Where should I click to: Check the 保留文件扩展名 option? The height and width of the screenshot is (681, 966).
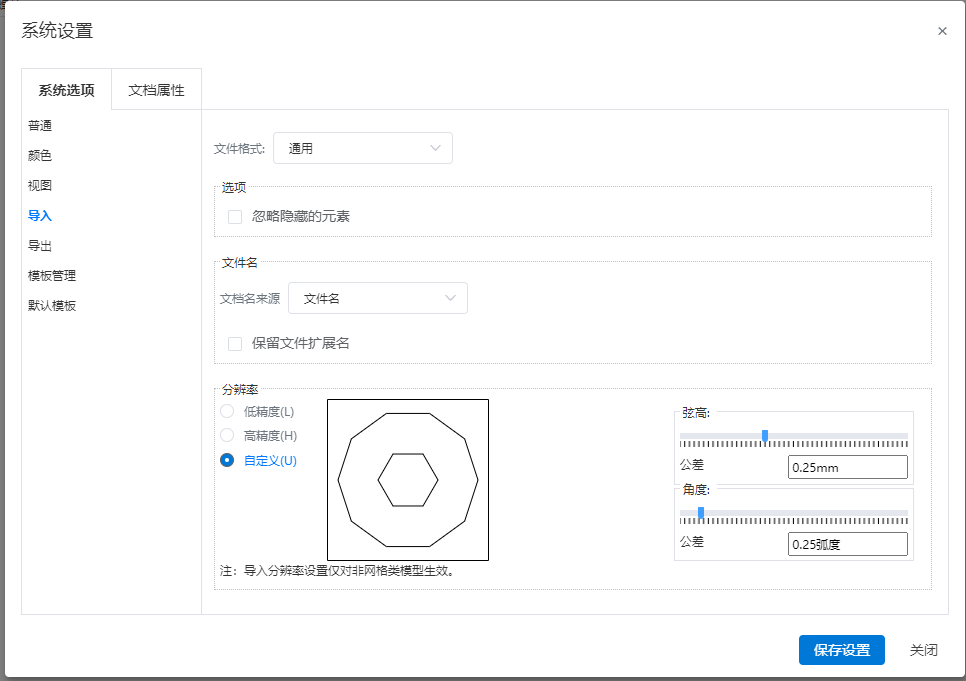pos(235,344)
